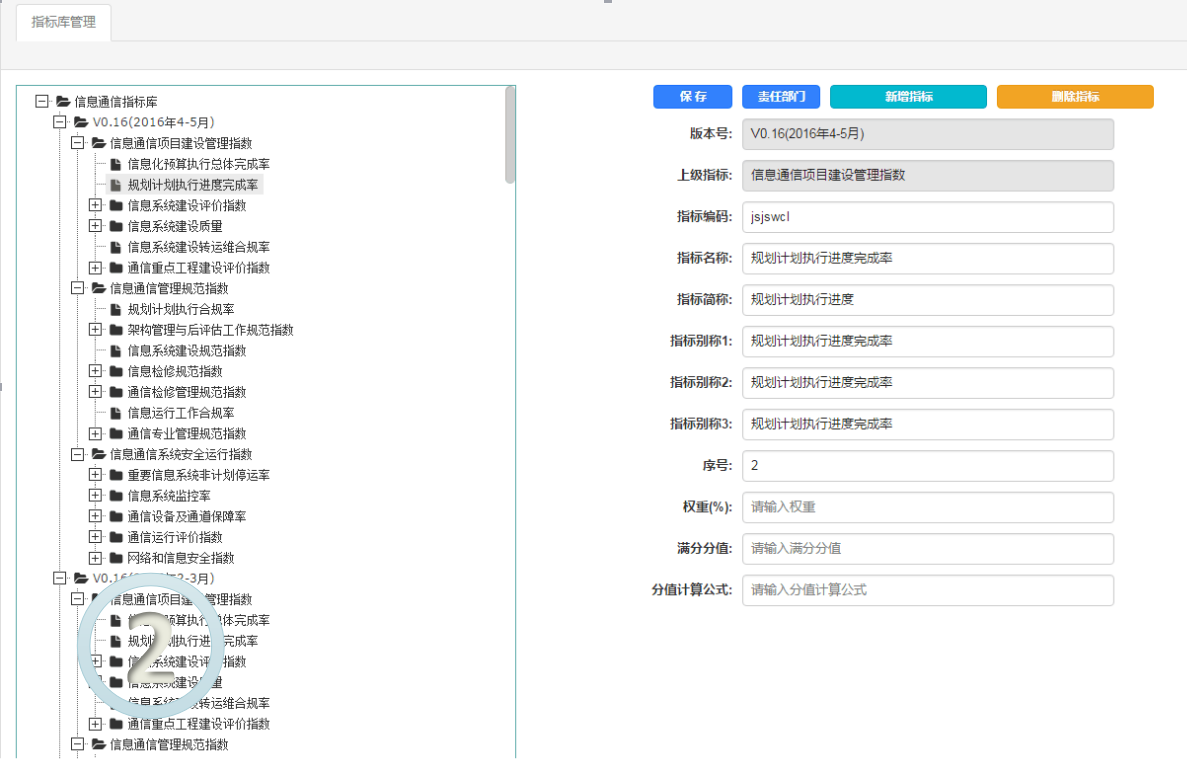This screenshot has width=1187, height=765.
Task: Click the folder icon beside 信息通信指标库
Action: [63, 101]
